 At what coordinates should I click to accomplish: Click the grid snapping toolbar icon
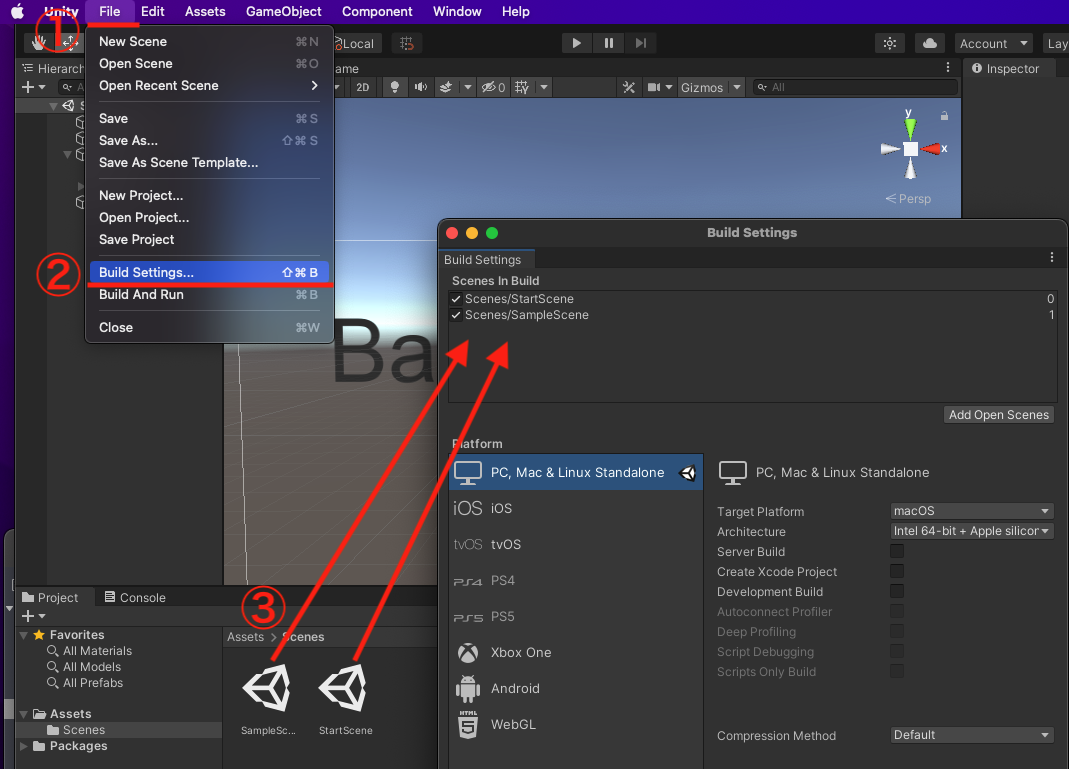tap(407, 43)
